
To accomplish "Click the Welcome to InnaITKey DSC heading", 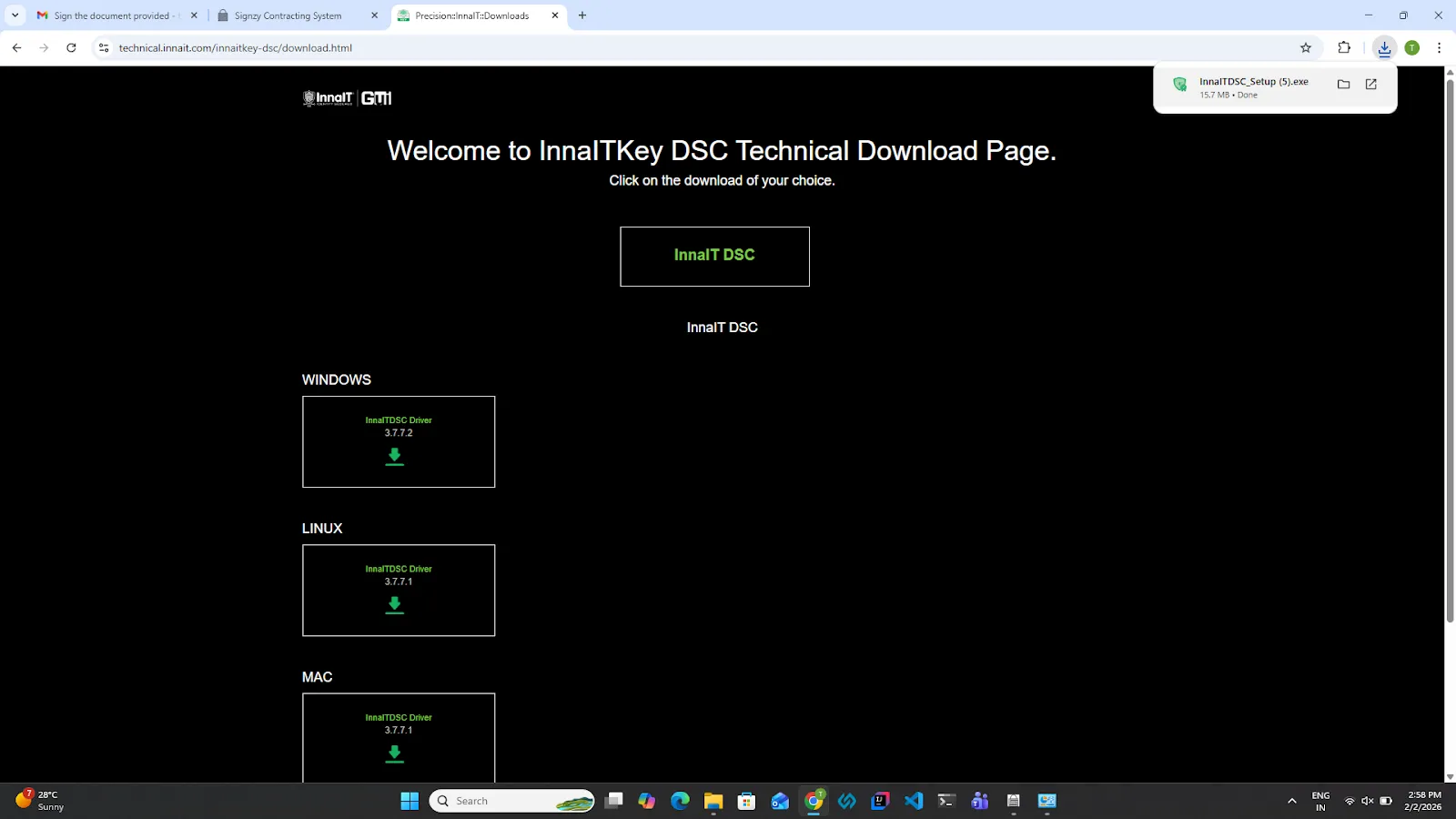I will 722,151.
